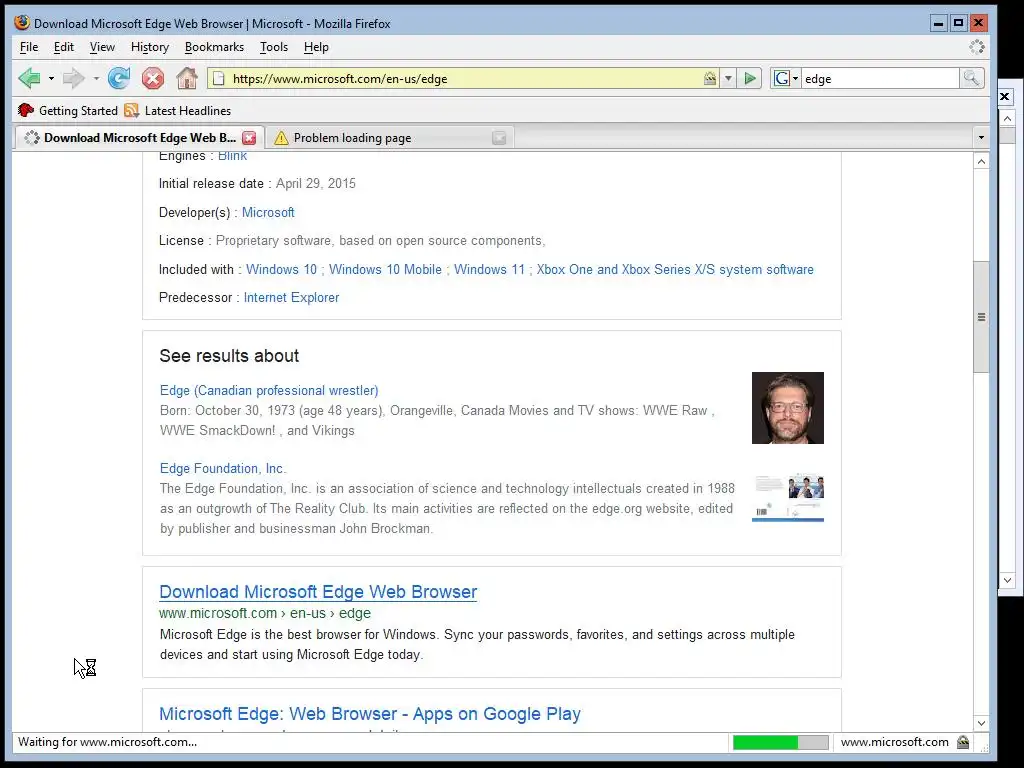Stop loading the page
Viewport: 1024px width, 768px height.
[153, 78]
